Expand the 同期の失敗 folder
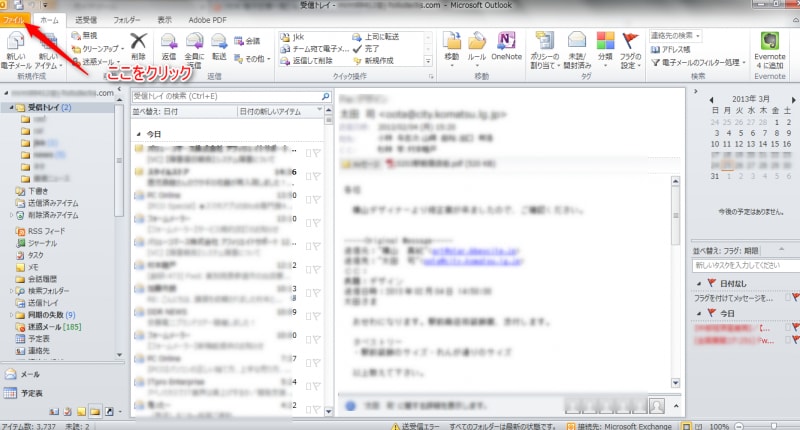 (x=11, y=315)
